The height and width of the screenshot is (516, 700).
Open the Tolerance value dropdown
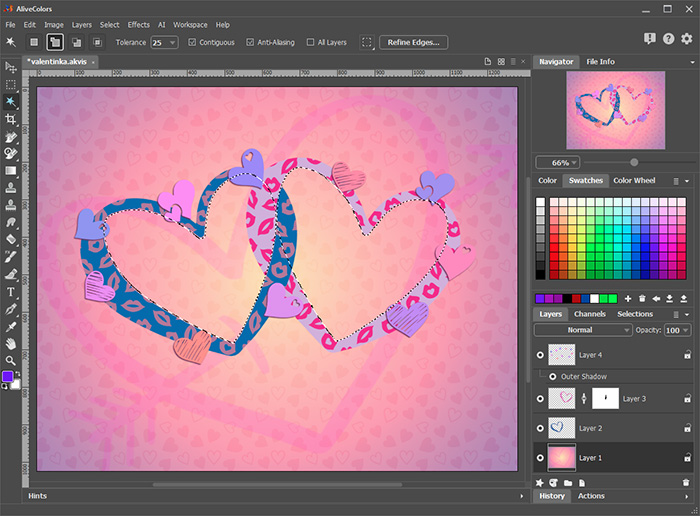coord(172,42)
